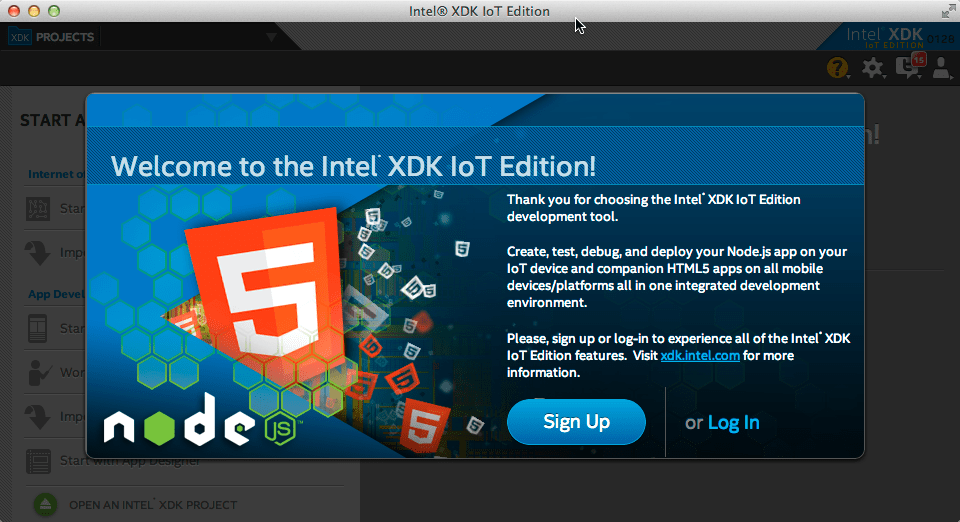Click the Intel XDK IoT Edition window title
This screenshot has height=522, width=960.
coord(479,11)
